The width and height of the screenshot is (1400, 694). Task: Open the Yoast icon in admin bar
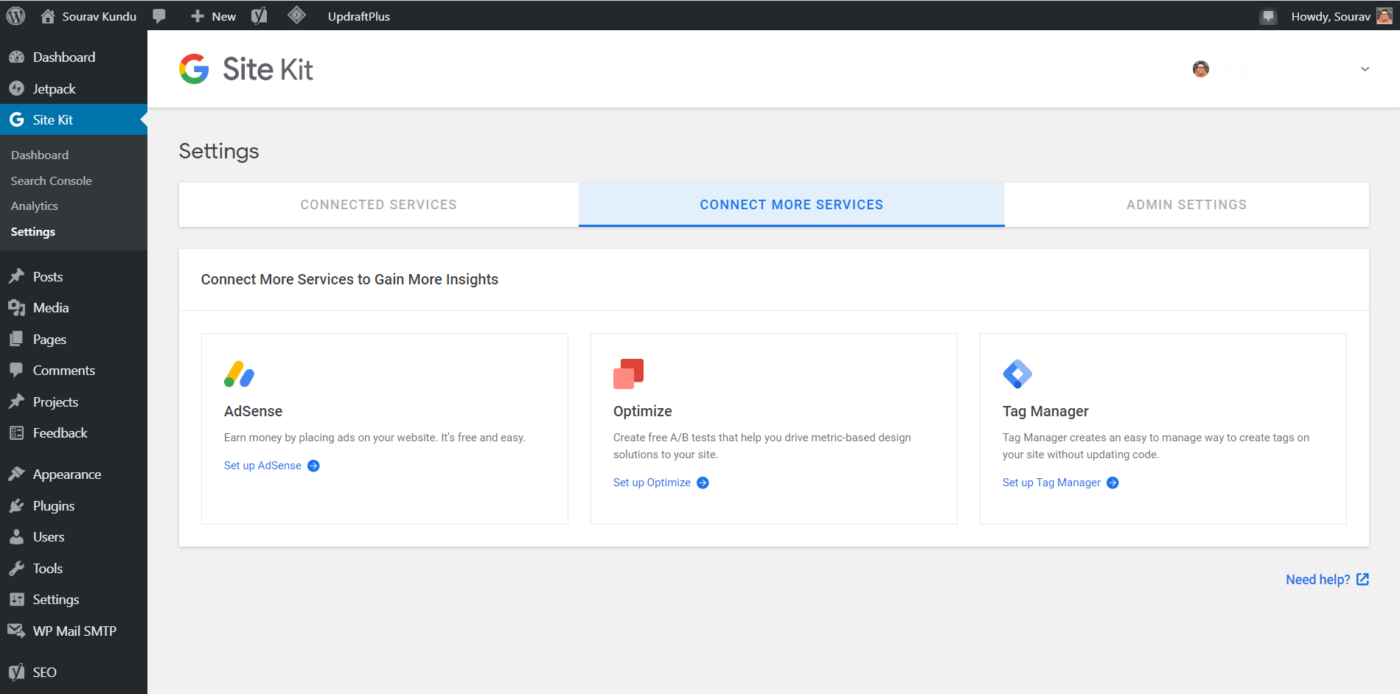click(x=259, y=16)
